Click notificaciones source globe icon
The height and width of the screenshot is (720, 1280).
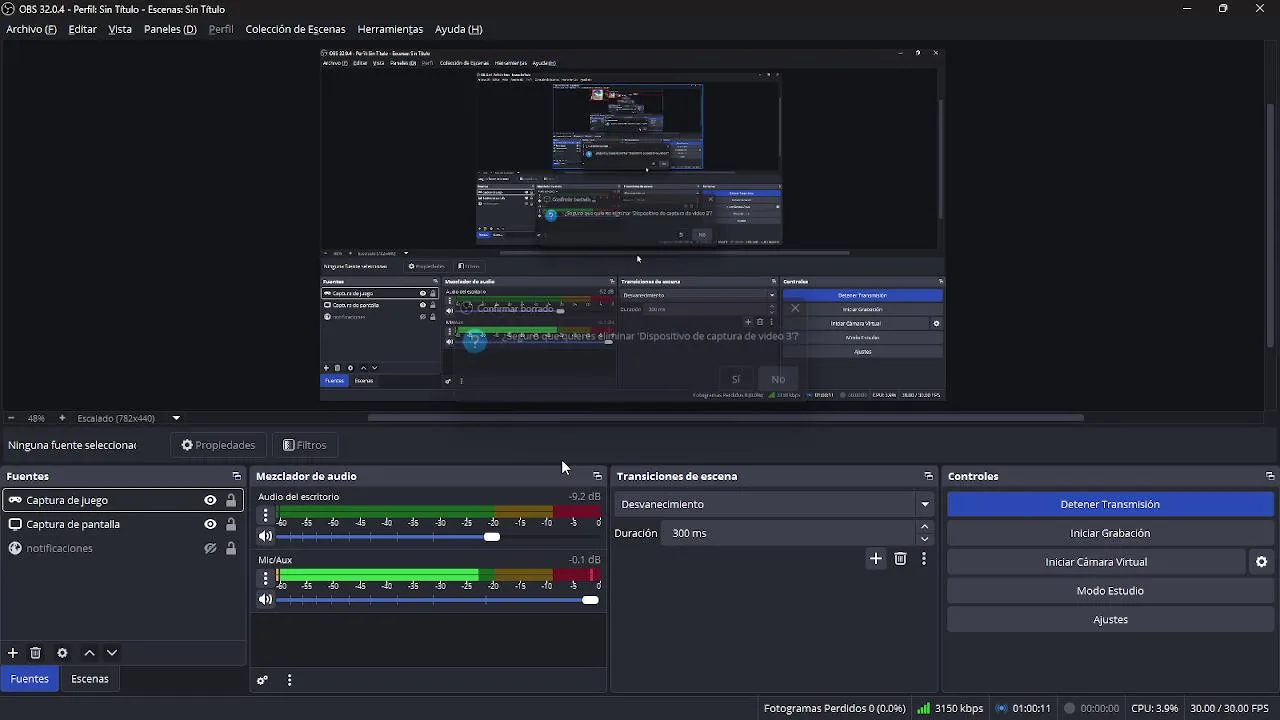pyautogui.click(x=15, y=548)
